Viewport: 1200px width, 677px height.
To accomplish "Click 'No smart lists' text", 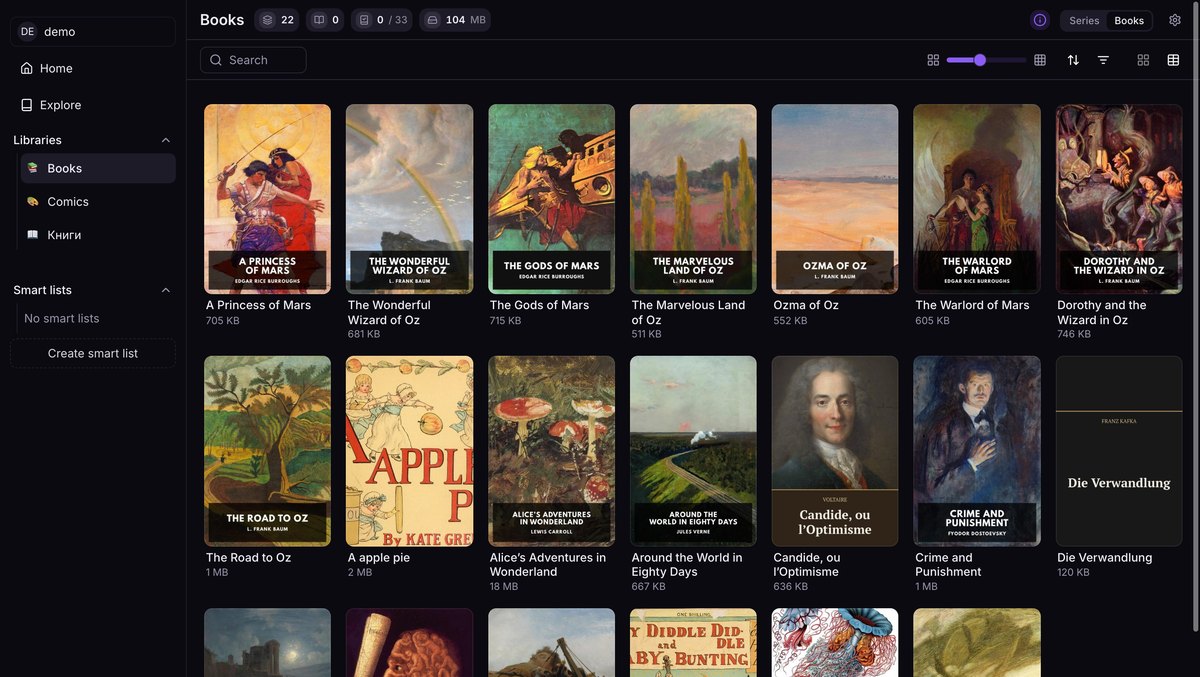I will click(62, 318).
